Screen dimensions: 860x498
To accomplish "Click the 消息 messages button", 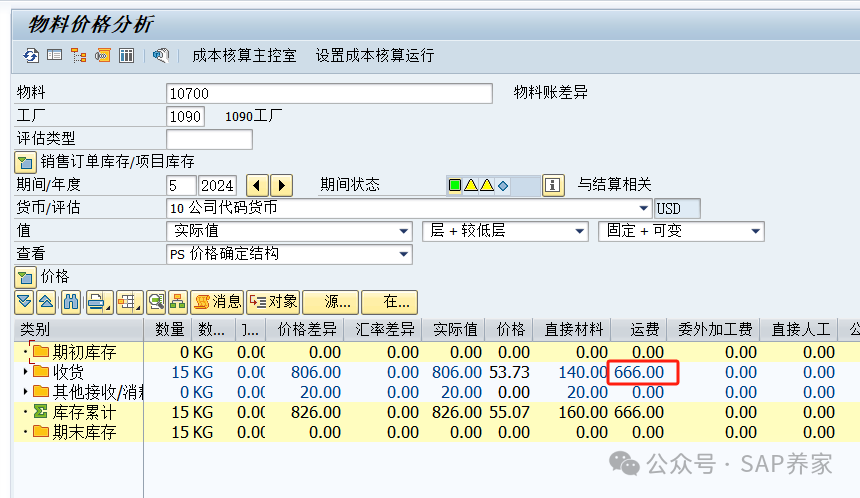I will (217, 302).
